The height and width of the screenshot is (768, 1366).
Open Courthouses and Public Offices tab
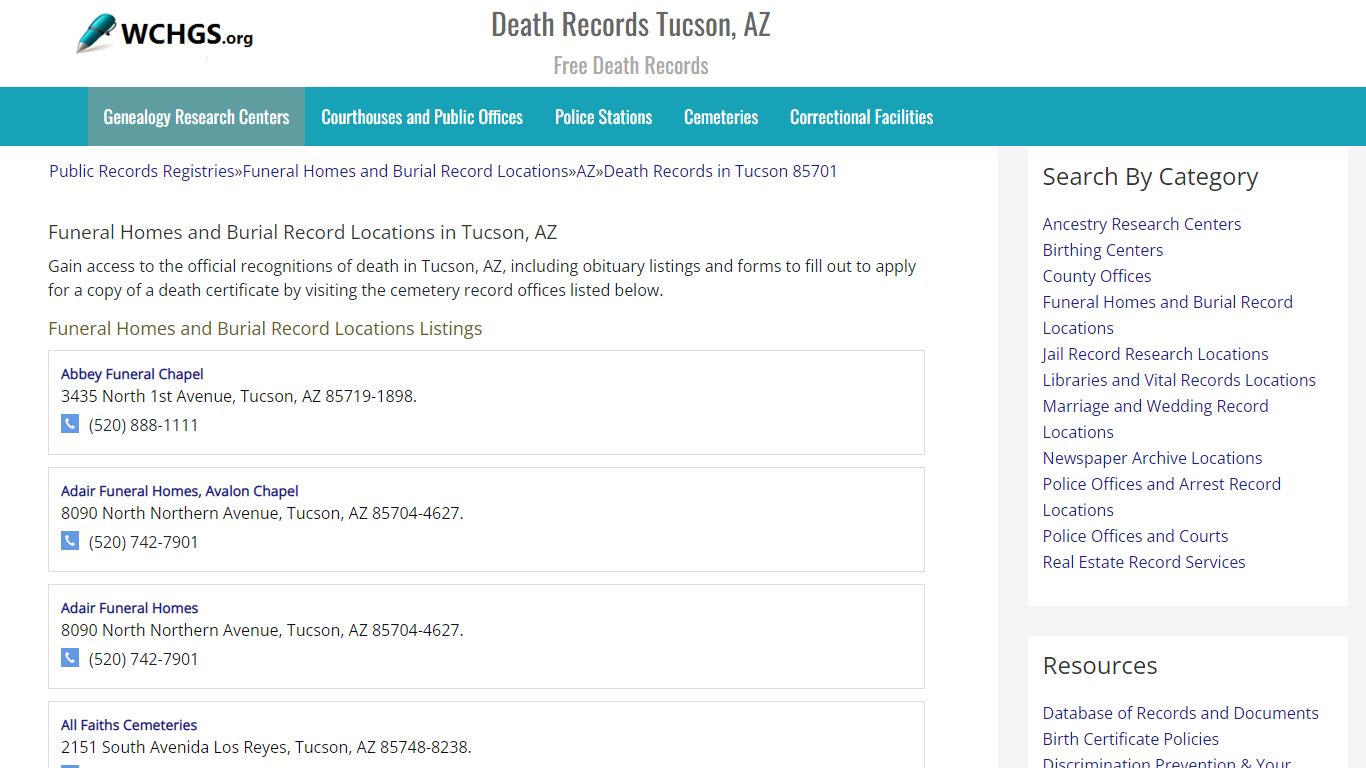422,117
